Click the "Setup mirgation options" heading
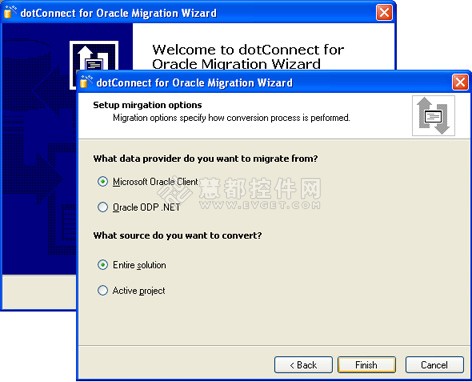The width and height of the screenshot is (472, 382). pos(147,105)
